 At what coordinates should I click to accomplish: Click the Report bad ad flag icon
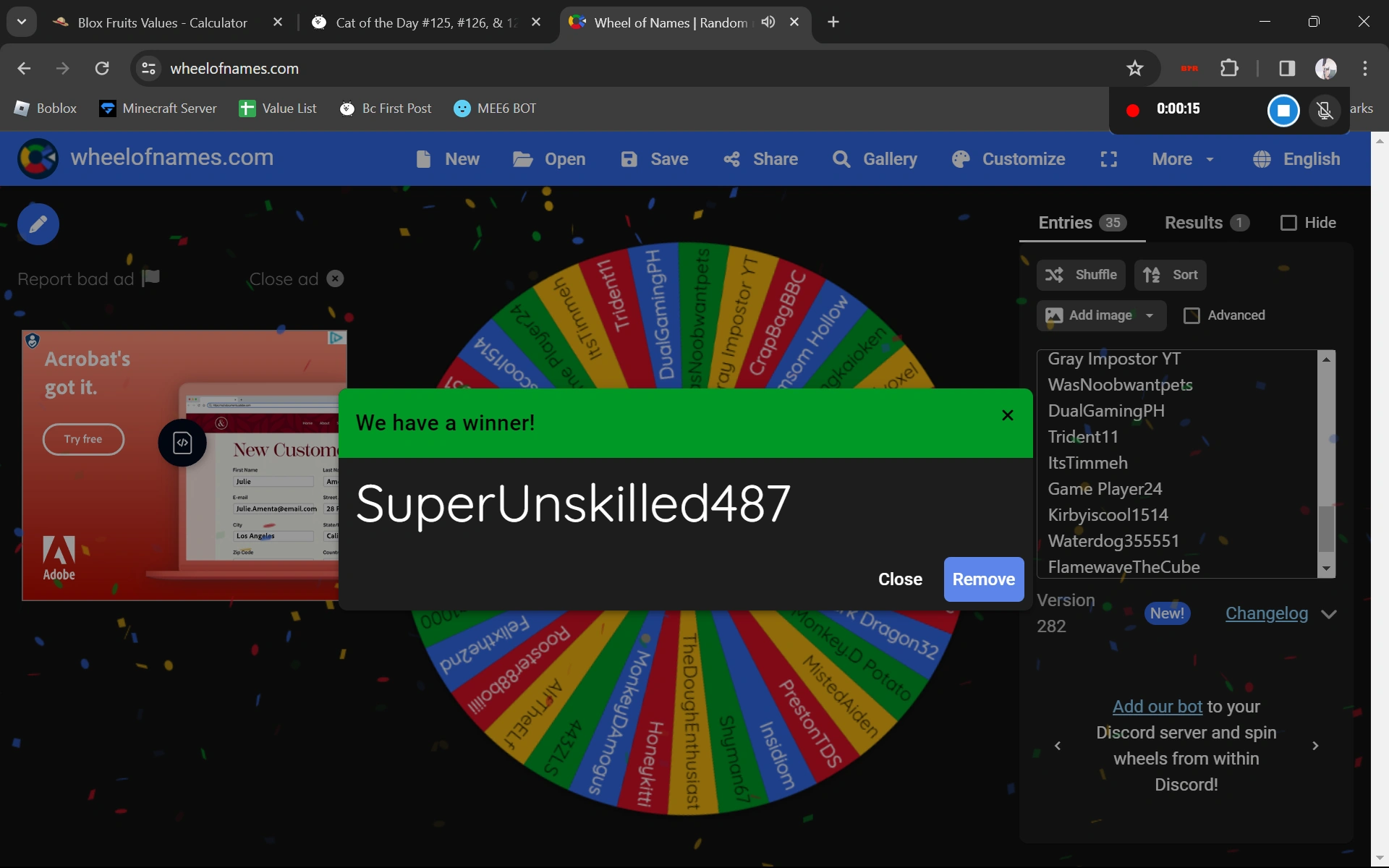(x=151, y=278)
